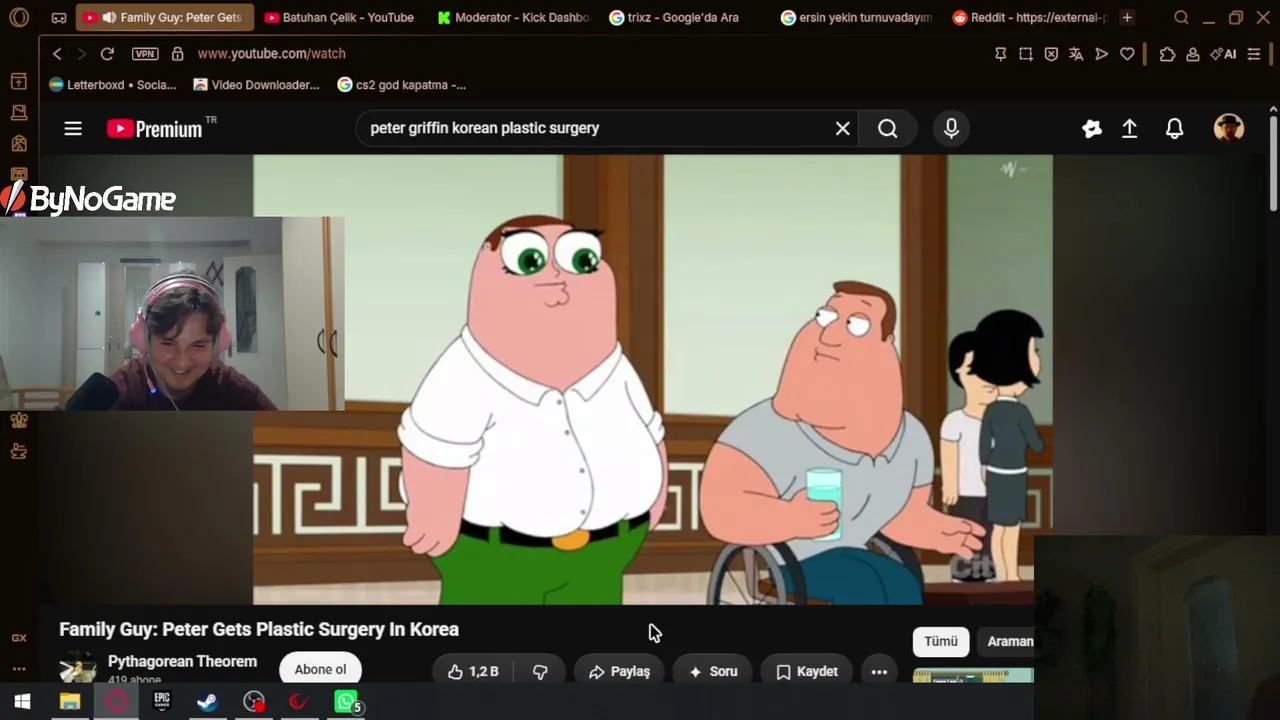Viewport: 1280px width, 720px height.
Task: Open the YouTube guide hamburger menu
Action: pos(73,128)
